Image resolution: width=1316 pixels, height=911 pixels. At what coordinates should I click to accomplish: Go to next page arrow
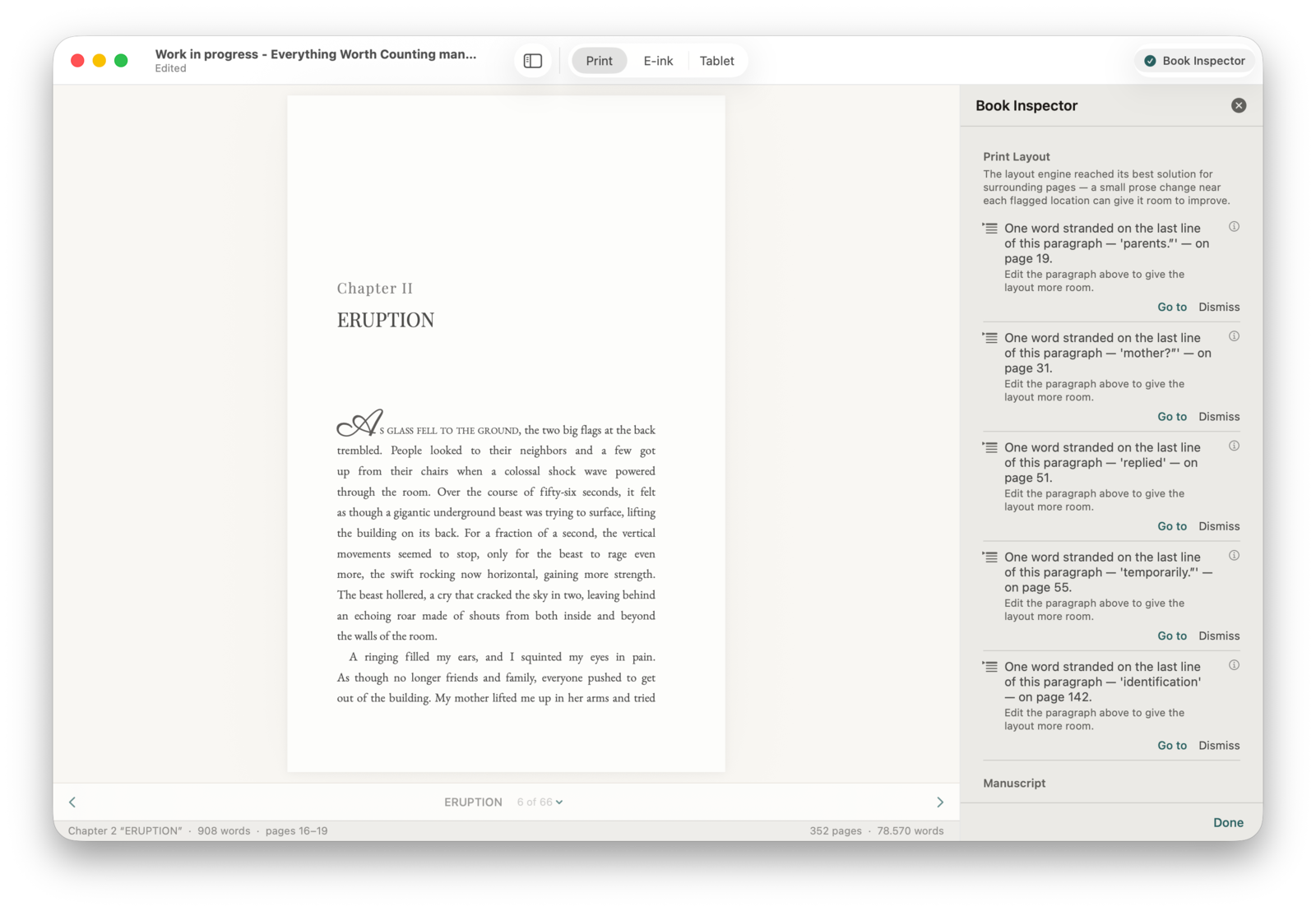pyautogui.click(x=940, y=802)
